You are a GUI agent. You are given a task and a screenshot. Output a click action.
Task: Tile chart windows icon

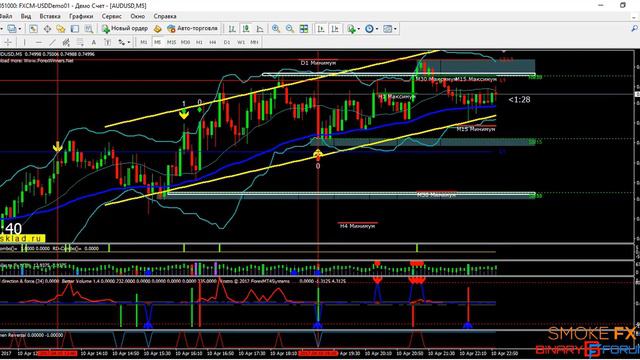tap(304, 29)
